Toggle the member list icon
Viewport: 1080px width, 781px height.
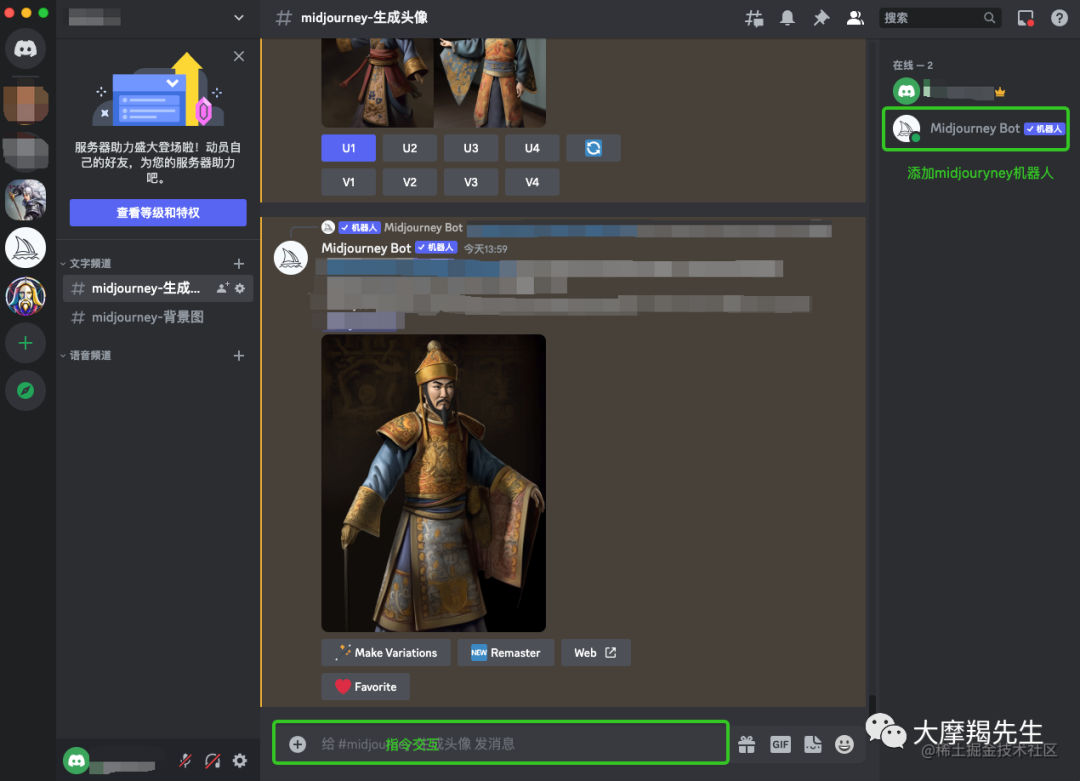point(855,18)
